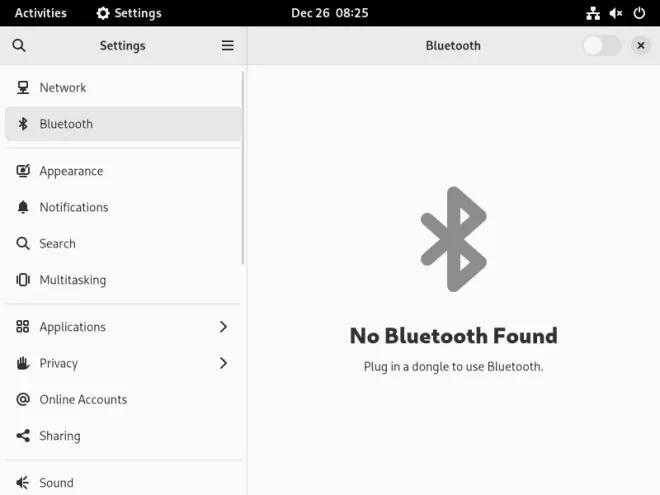Open the power system menu icon

[x=639, y=13]
